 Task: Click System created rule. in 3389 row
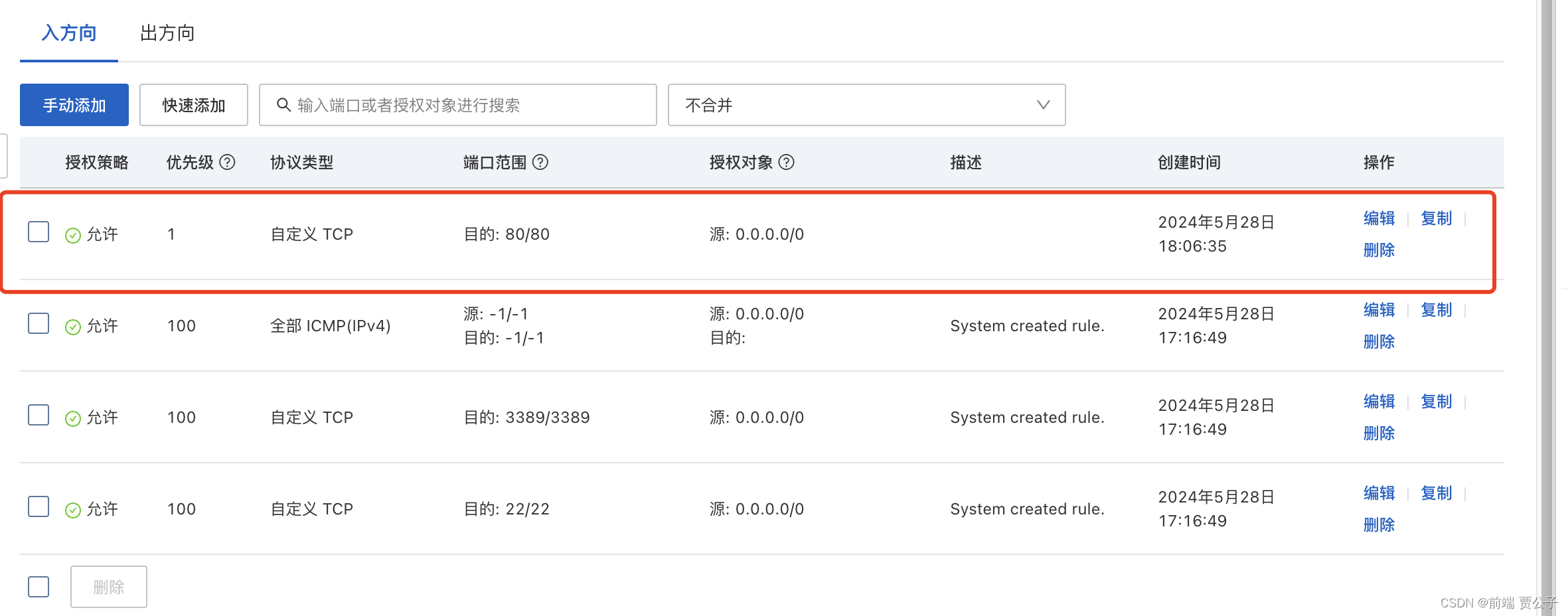pyautogui.click(x=1028, y=418)
